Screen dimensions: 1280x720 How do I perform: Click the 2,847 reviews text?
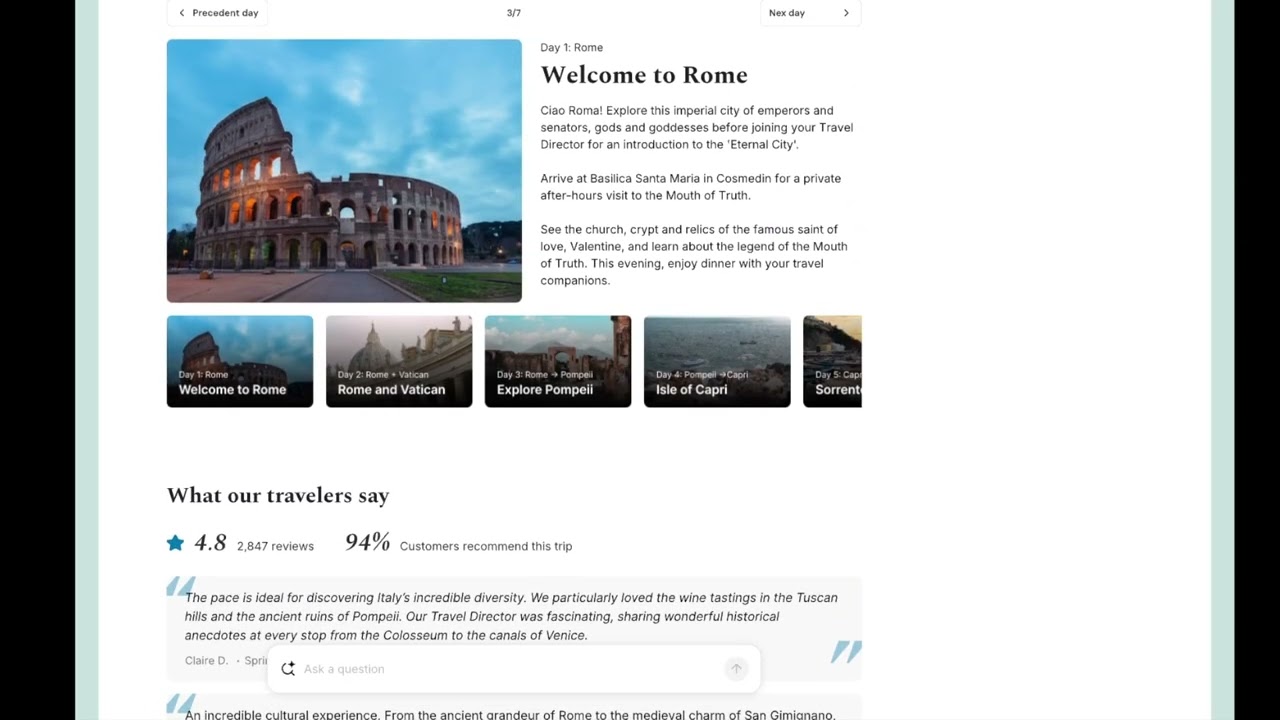pos(275,546)
